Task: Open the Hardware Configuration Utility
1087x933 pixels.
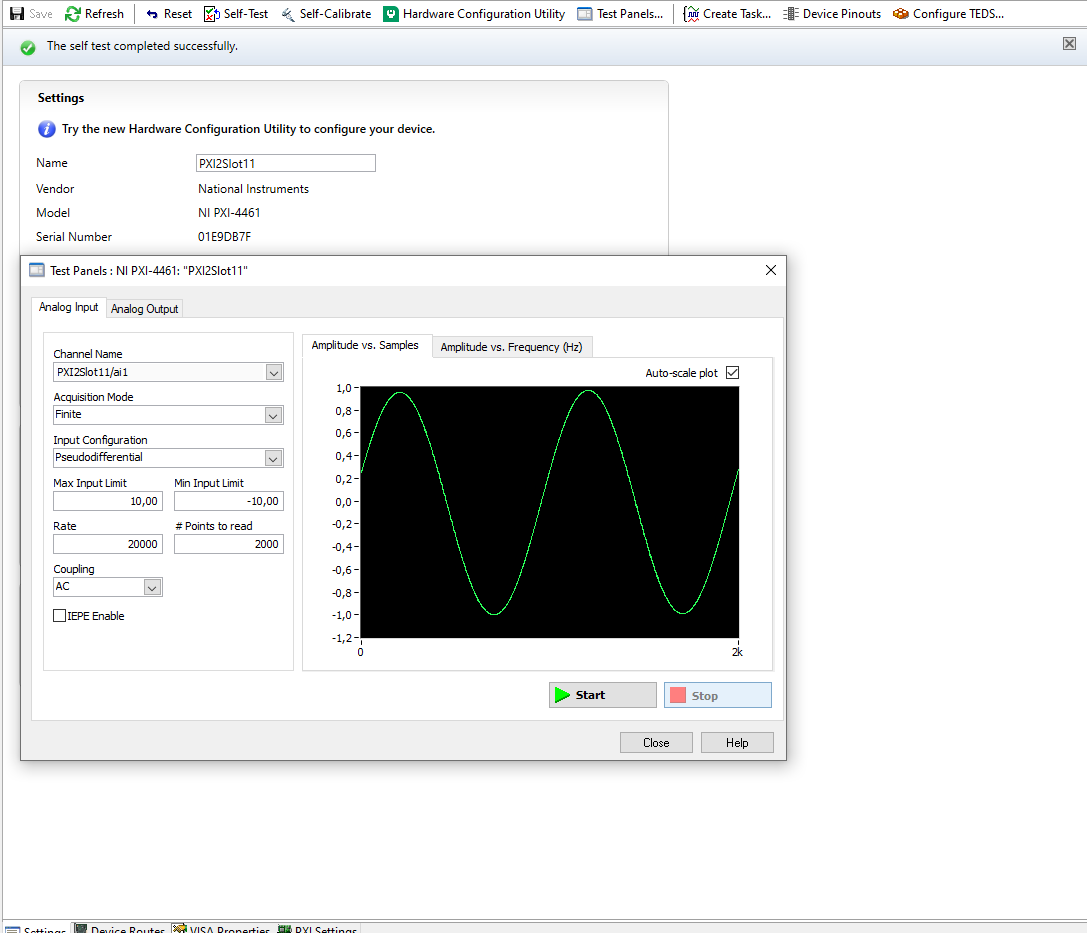Action: pyautogui.click(x=474, y=14)
